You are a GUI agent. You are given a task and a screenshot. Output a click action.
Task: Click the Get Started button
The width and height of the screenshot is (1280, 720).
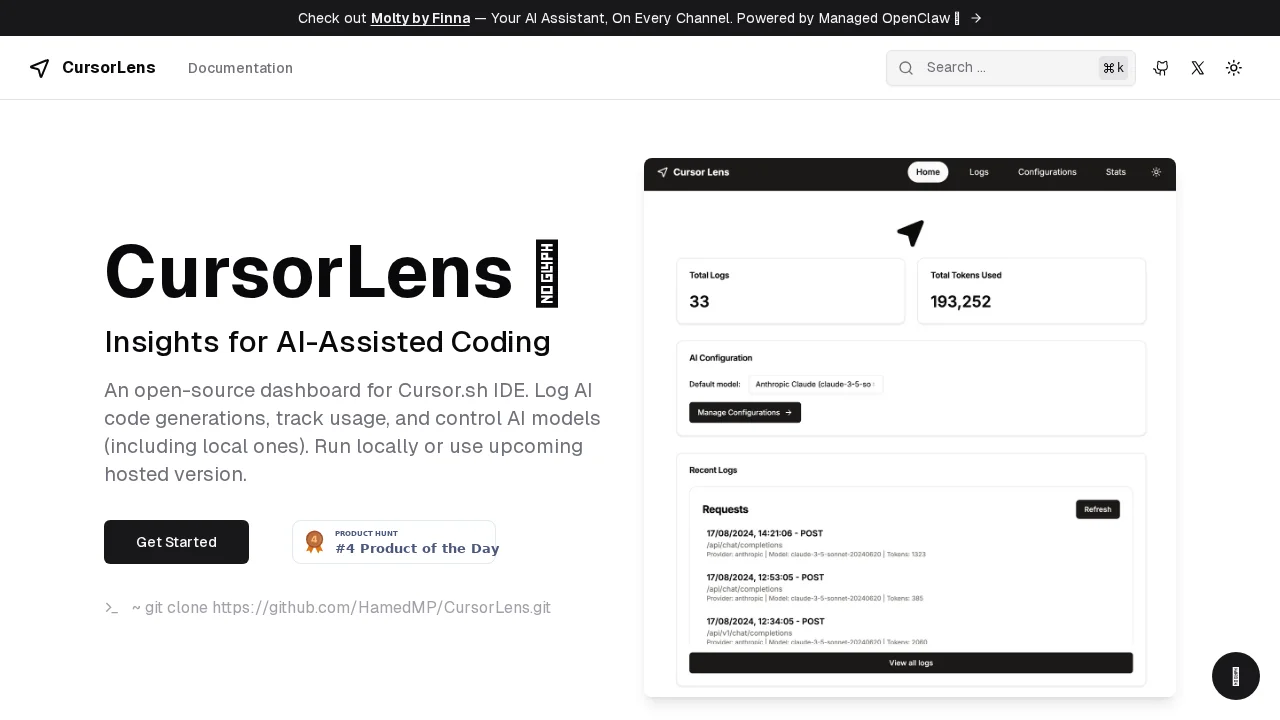coord(176,541)
